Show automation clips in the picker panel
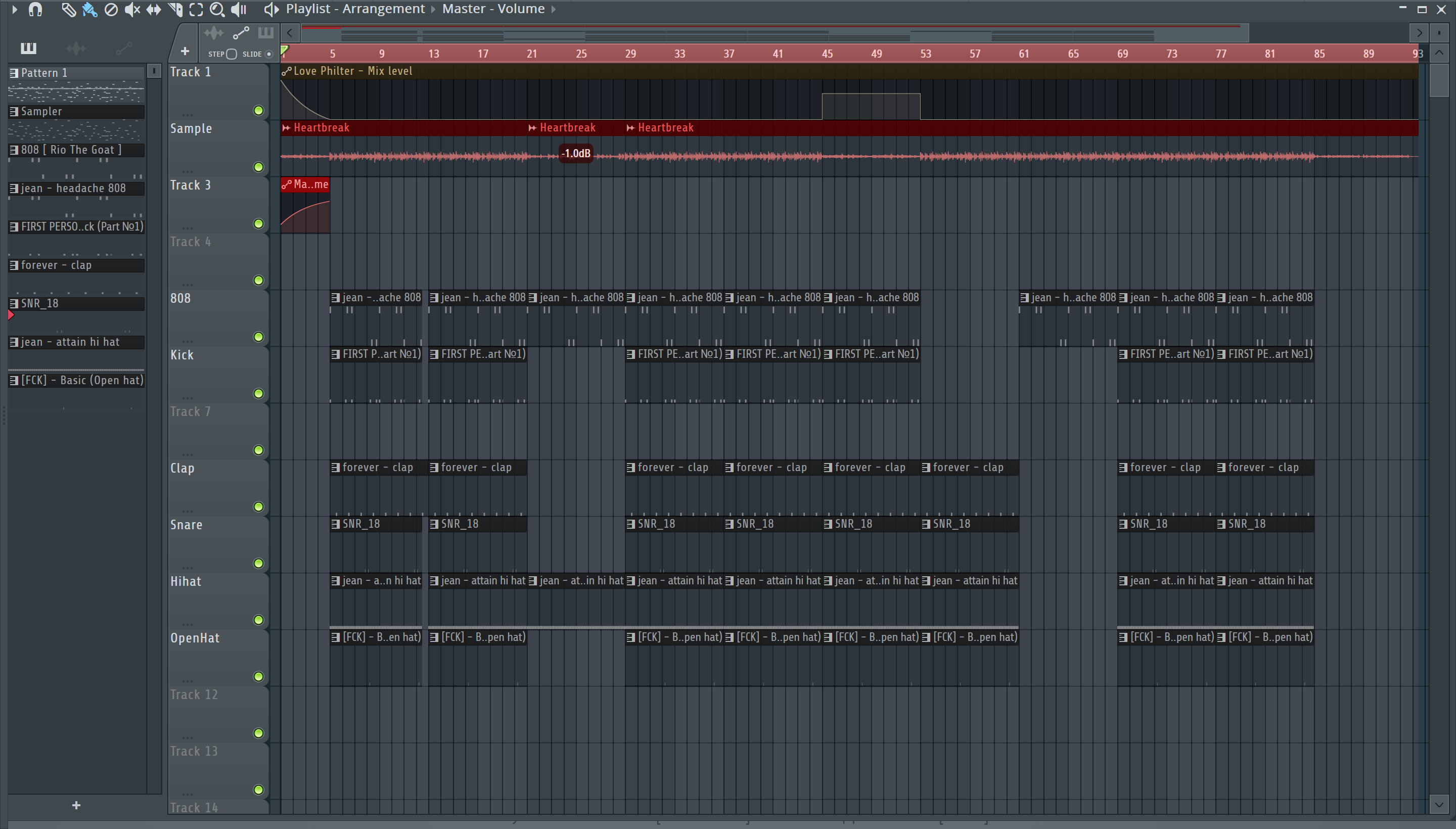The height and width of the screenshot is (829, 1456). pos(123,48)
